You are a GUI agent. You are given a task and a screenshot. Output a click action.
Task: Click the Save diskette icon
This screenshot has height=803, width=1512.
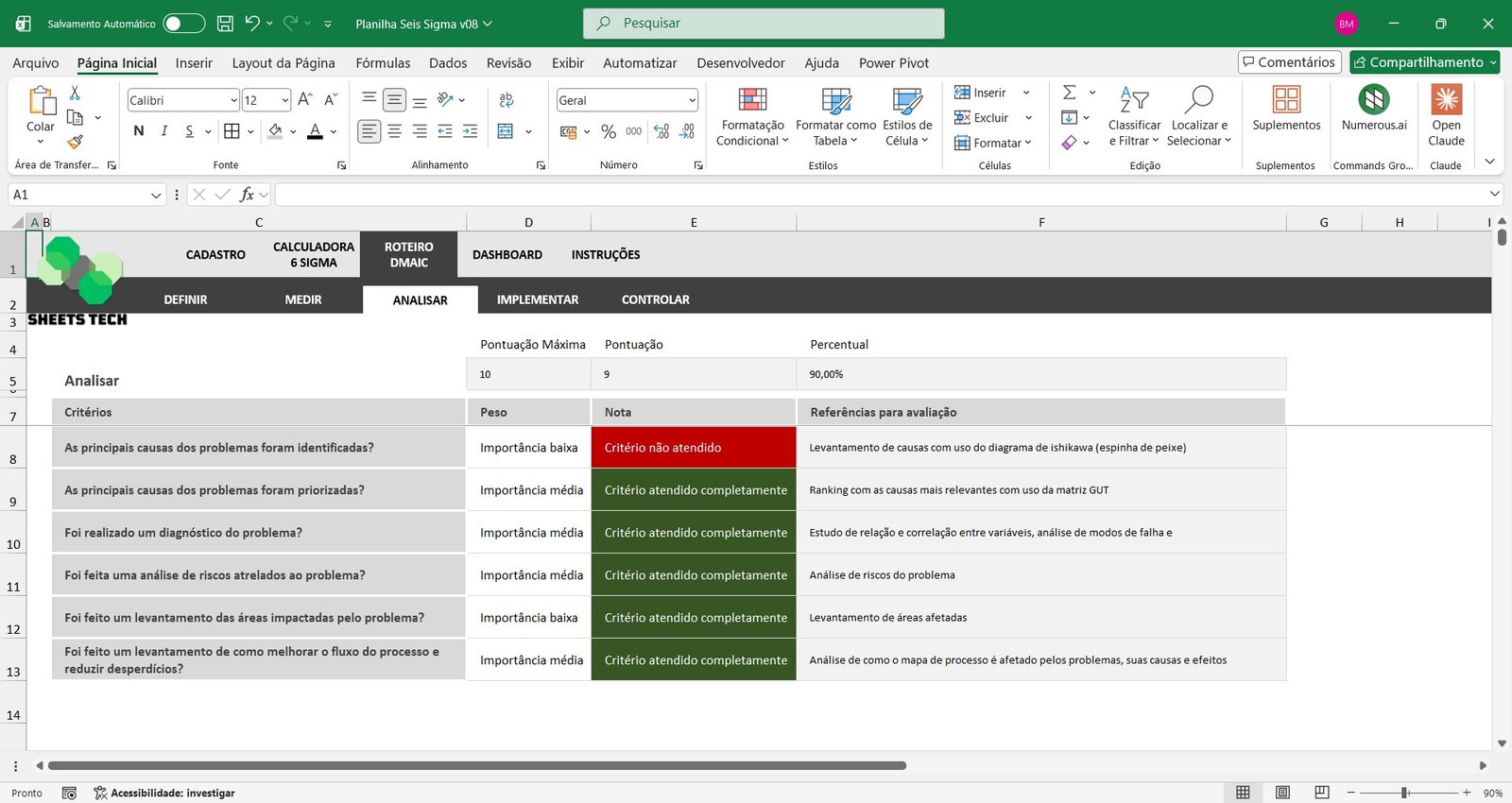[x=225, y=24]
